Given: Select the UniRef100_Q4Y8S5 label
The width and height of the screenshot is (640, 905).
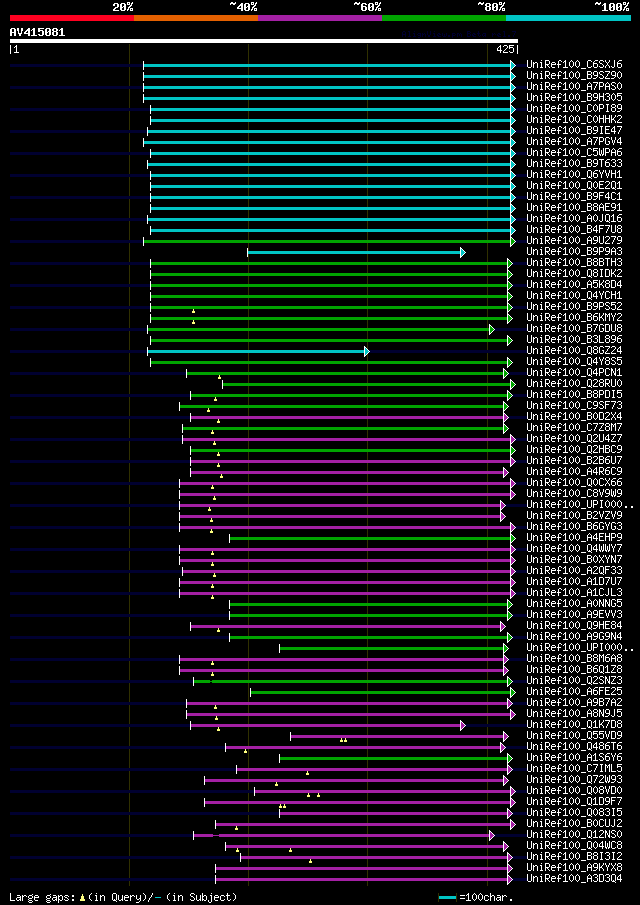Looking at the screenshot, I should [574, 361].
